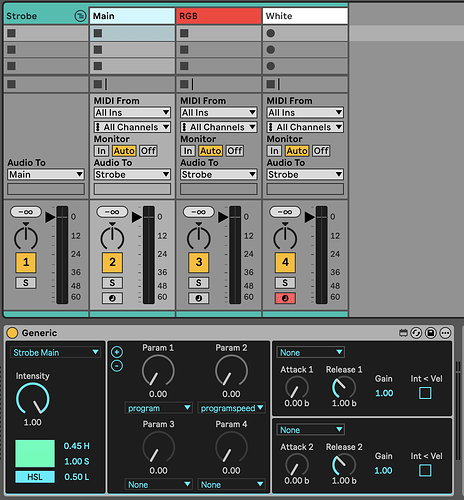Image resolution: width=464 pixels, height=500 pixels.
Task: Set Main track monitor to In
Action: pos(101,151)
